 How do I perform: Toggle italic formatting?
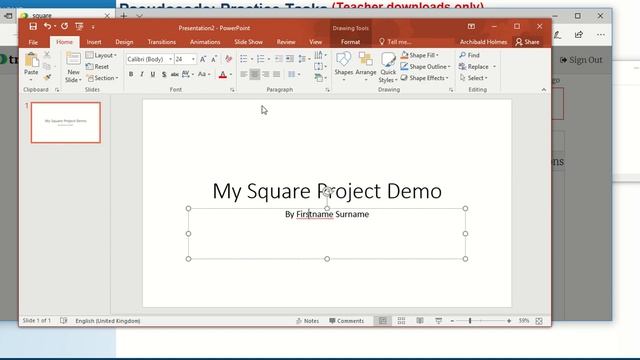pos(142,74)
